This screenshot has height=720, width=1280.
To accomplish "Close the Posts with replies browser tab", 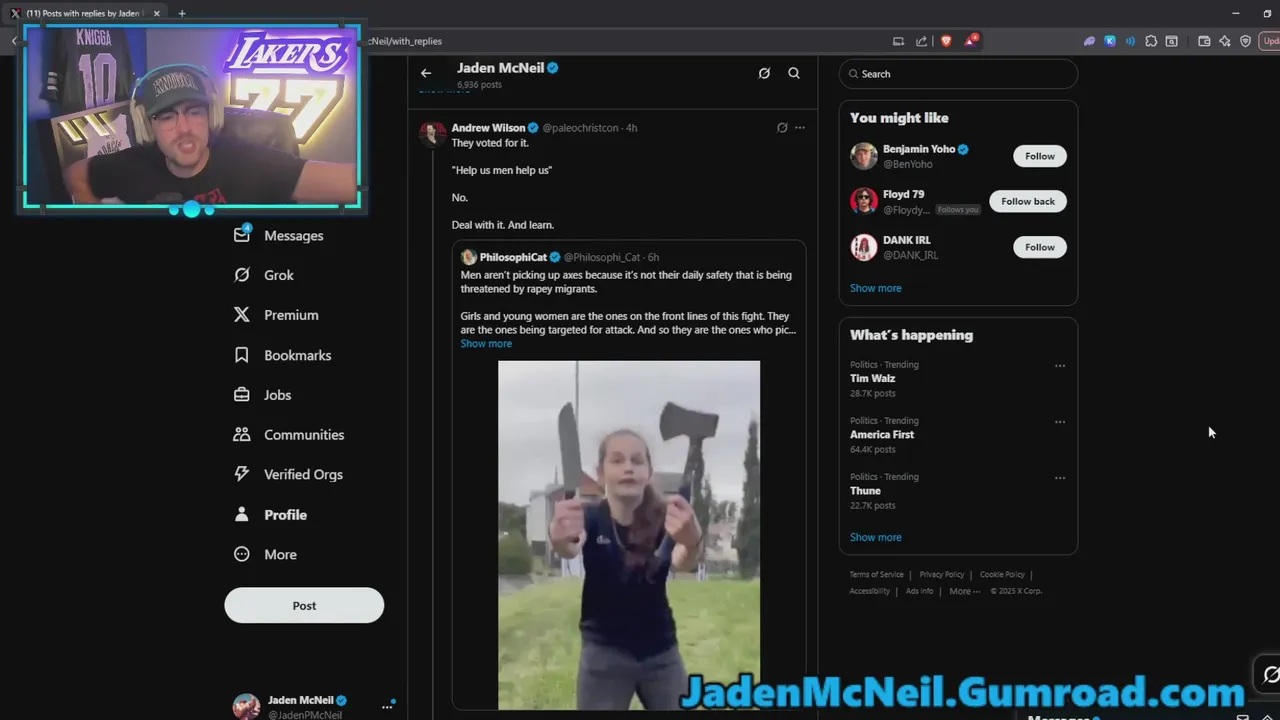I will click(x=156, y=14).
